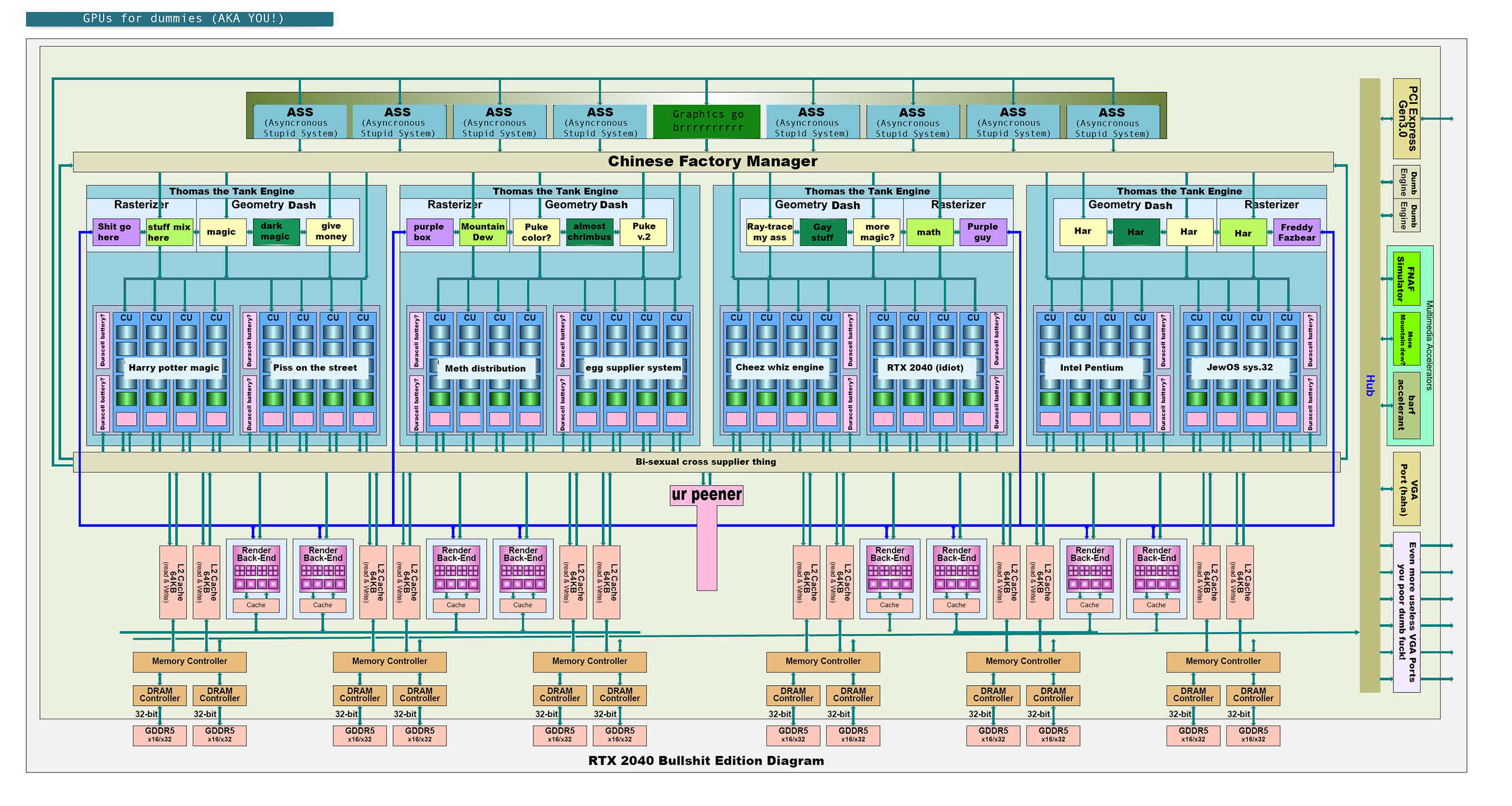Select the Bi-sexual cross supplier thing bar
Image resolution: width=1512 pixels, height=806 pixels.
(706, 462)
